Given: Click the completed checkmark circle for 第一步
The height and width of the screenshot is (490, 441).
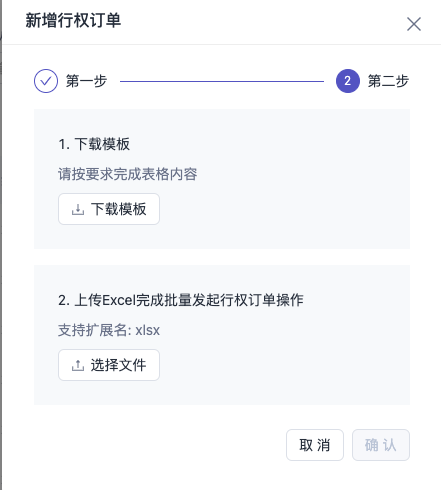Looking at the screenshot, I should pos(46,81).
